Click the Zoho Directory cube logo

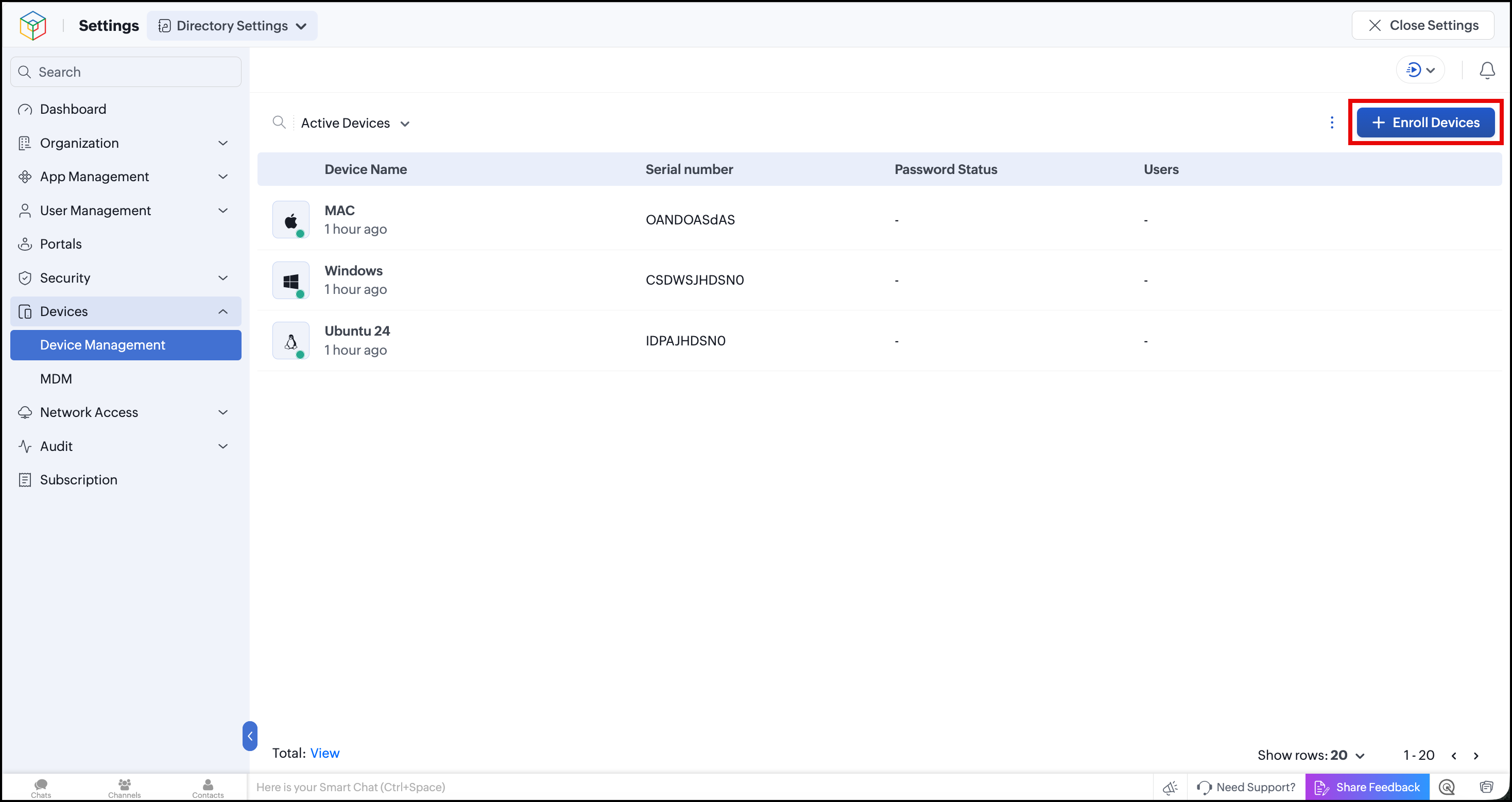[x=33, y=25]
